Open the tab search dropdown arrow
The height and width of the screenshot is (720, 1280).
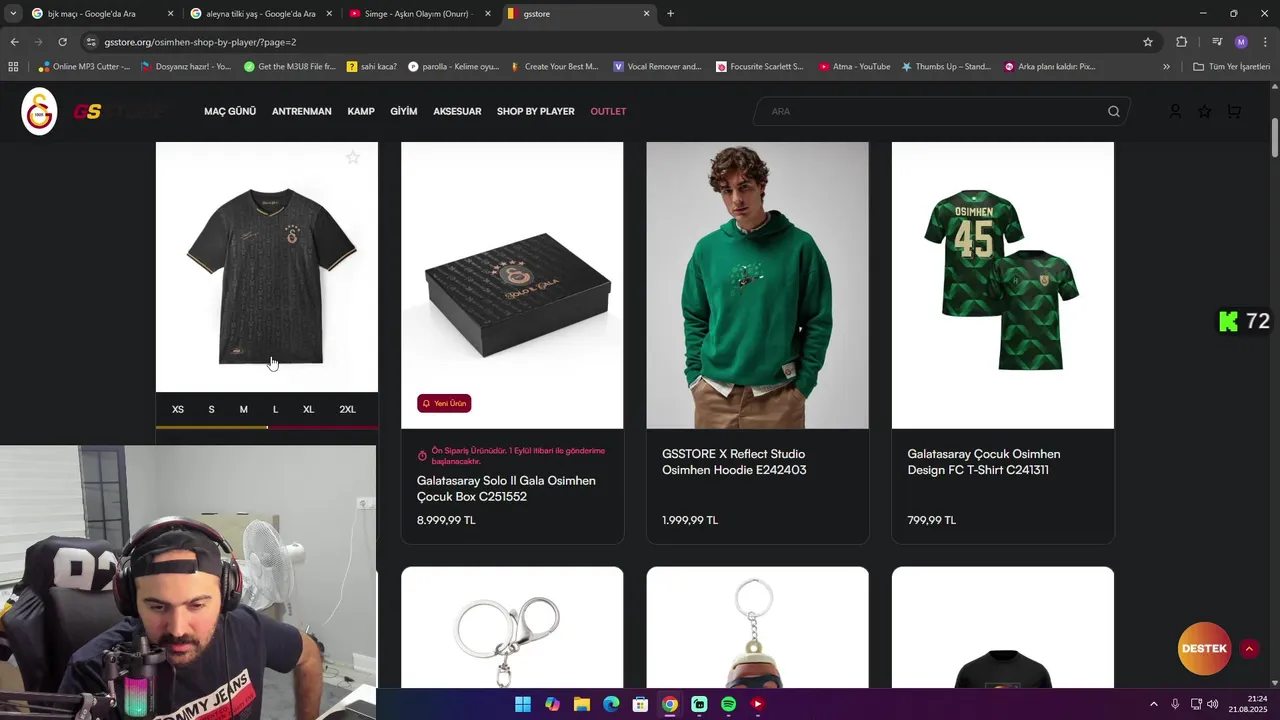(13, 13)
